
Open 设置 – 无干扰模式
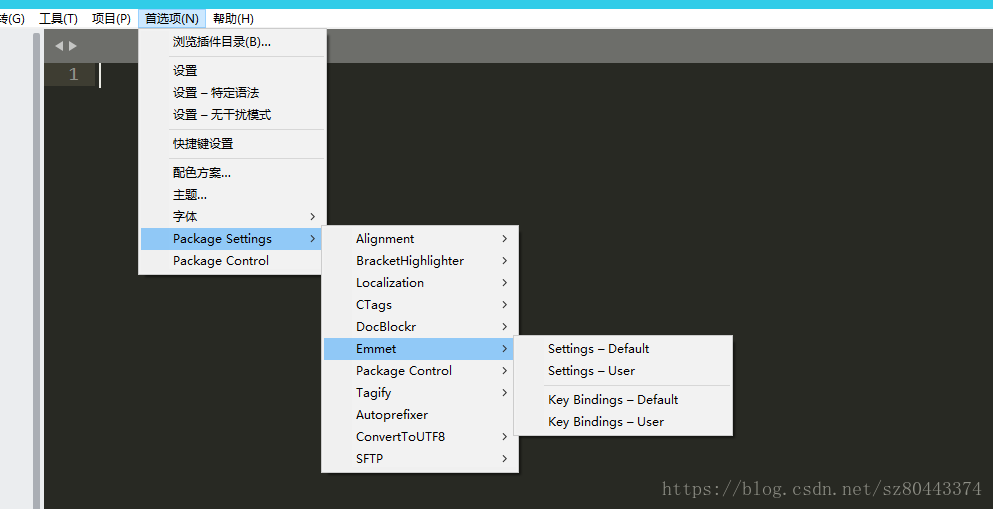(x=232, y=115)
